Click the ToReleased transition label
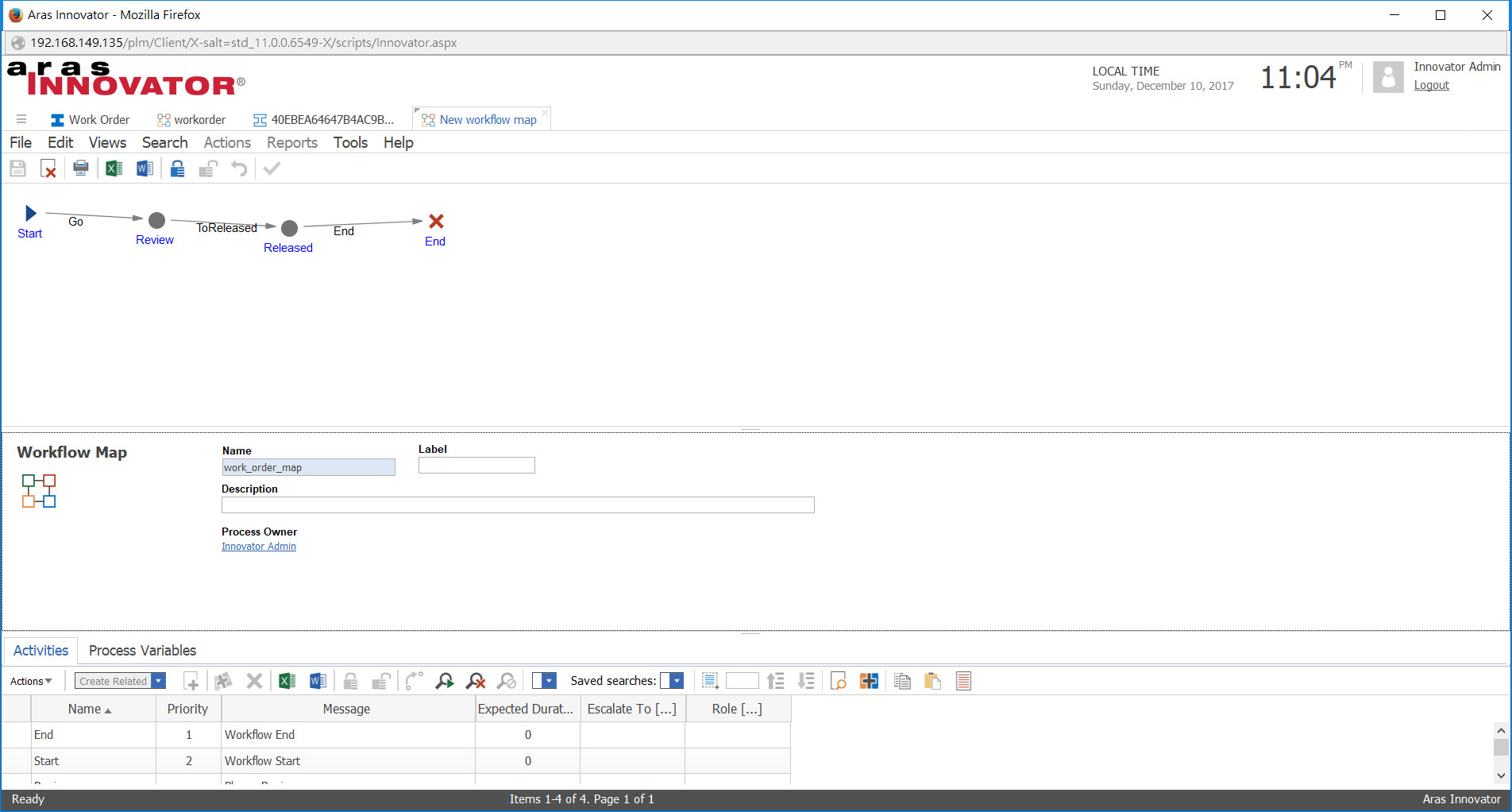 click(227, 228)
